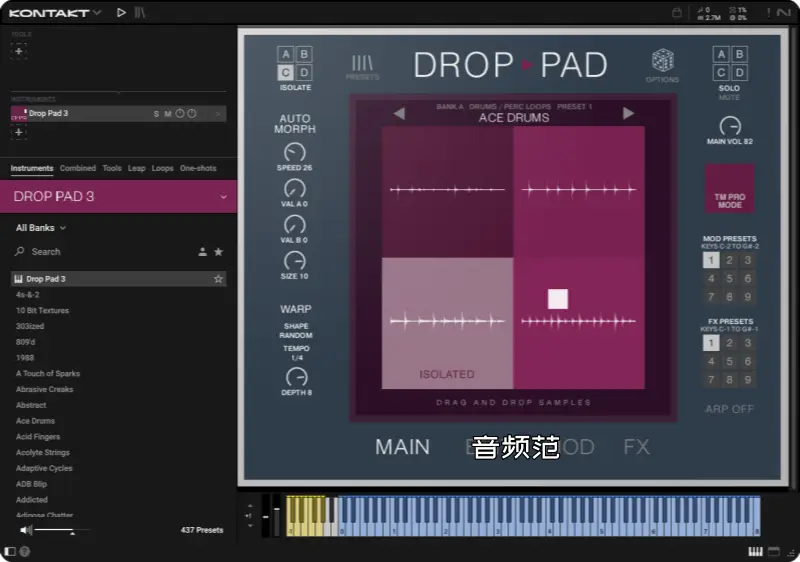This screenshot has width=800, height=562.
Task: Click the Drop Pad 3 rack instrument thumbnail
Action: click(x=19, y=114)
